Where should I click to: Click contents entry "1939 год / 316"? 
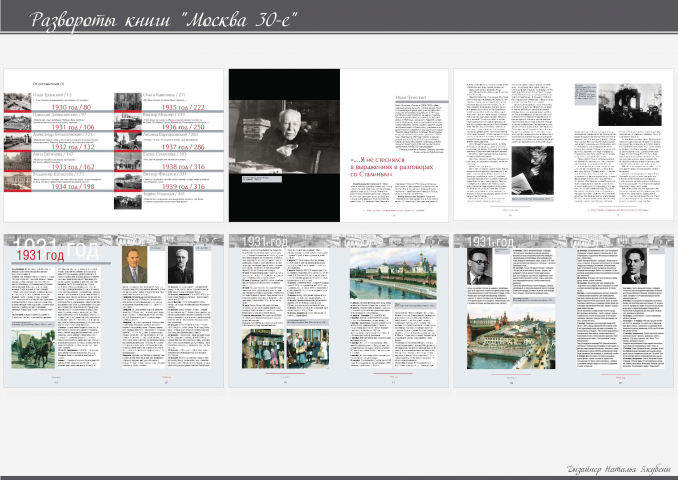[x=183, y=187]
